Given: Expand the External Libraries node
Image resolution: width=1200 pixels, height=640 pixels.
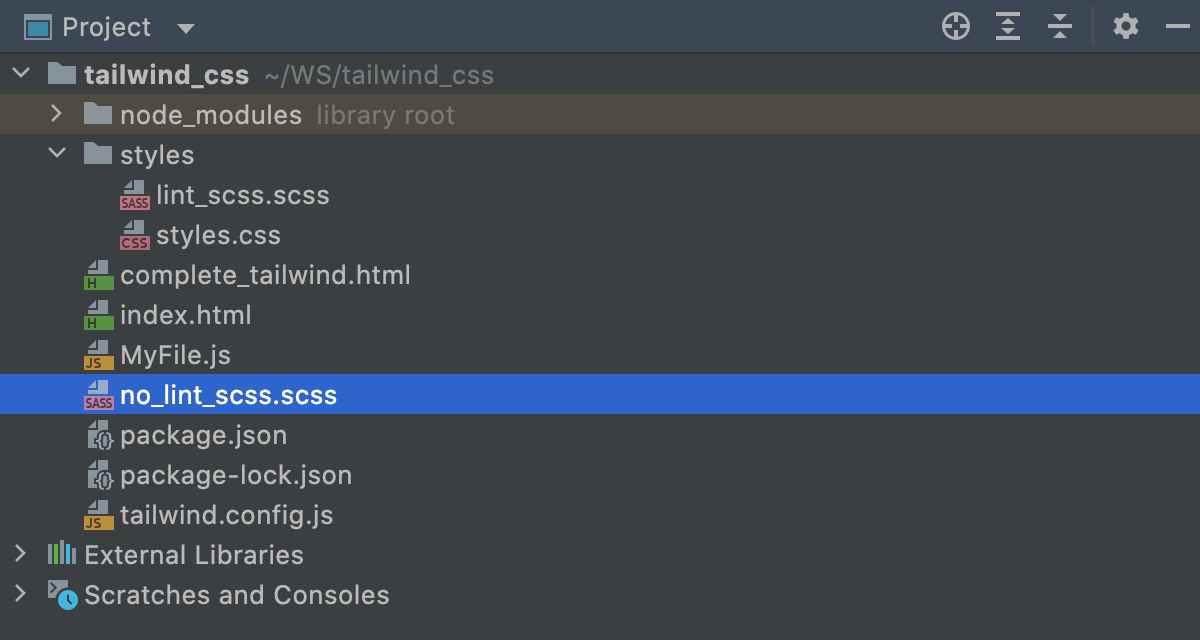Looking at the screenshot, I should click(21, 554).
